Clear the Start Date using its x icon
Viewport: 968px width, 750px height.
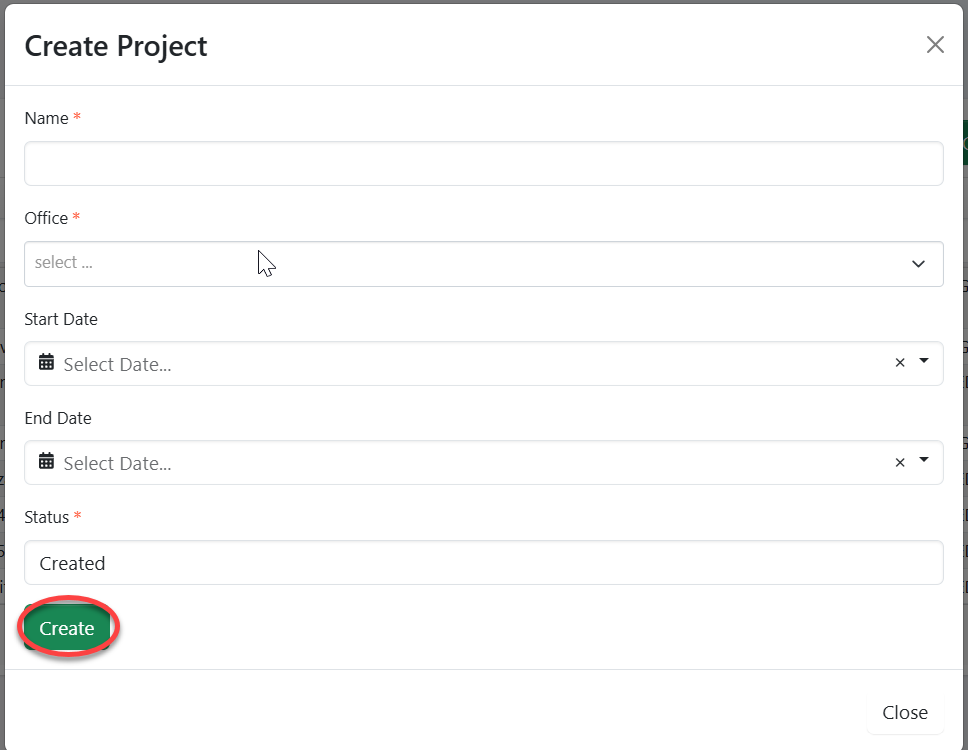coord(900,363)
